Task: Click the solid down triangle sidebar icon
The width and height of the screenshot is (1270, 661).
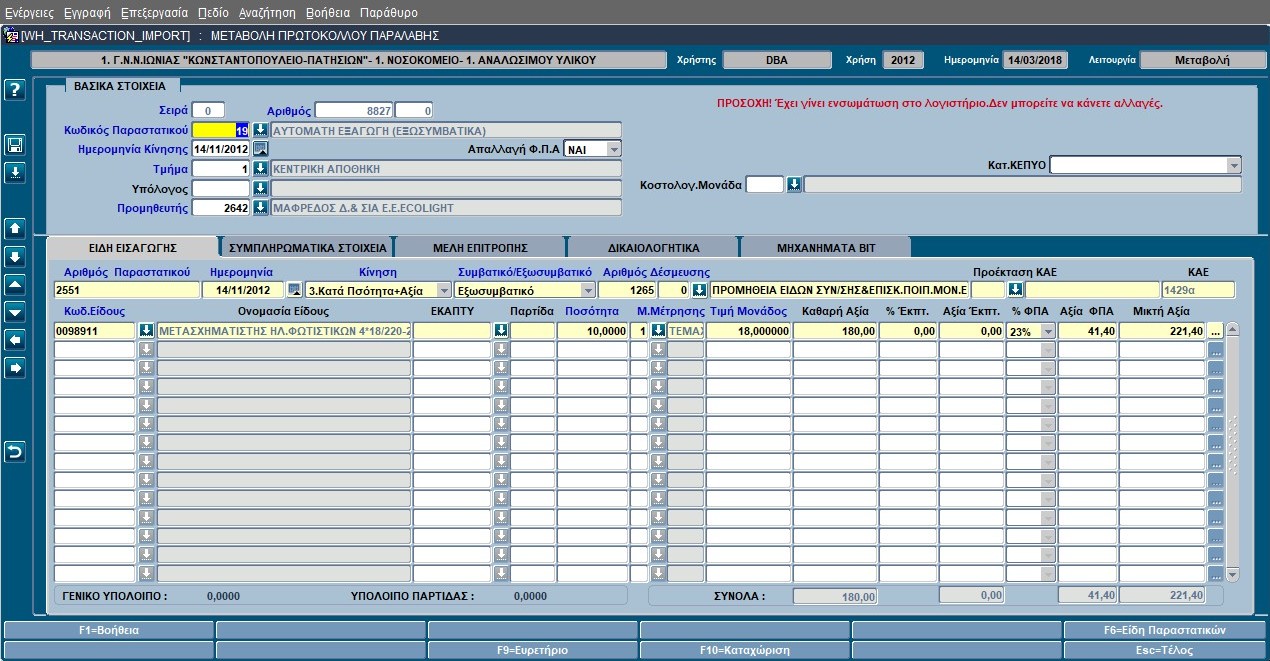Action: point(14,312)
